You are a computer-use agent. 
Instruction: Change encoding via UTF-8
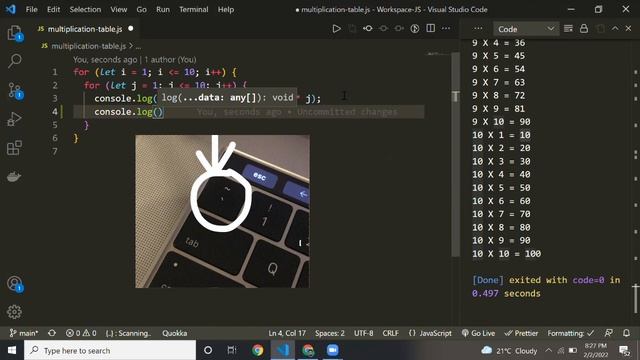click(363, 333)
